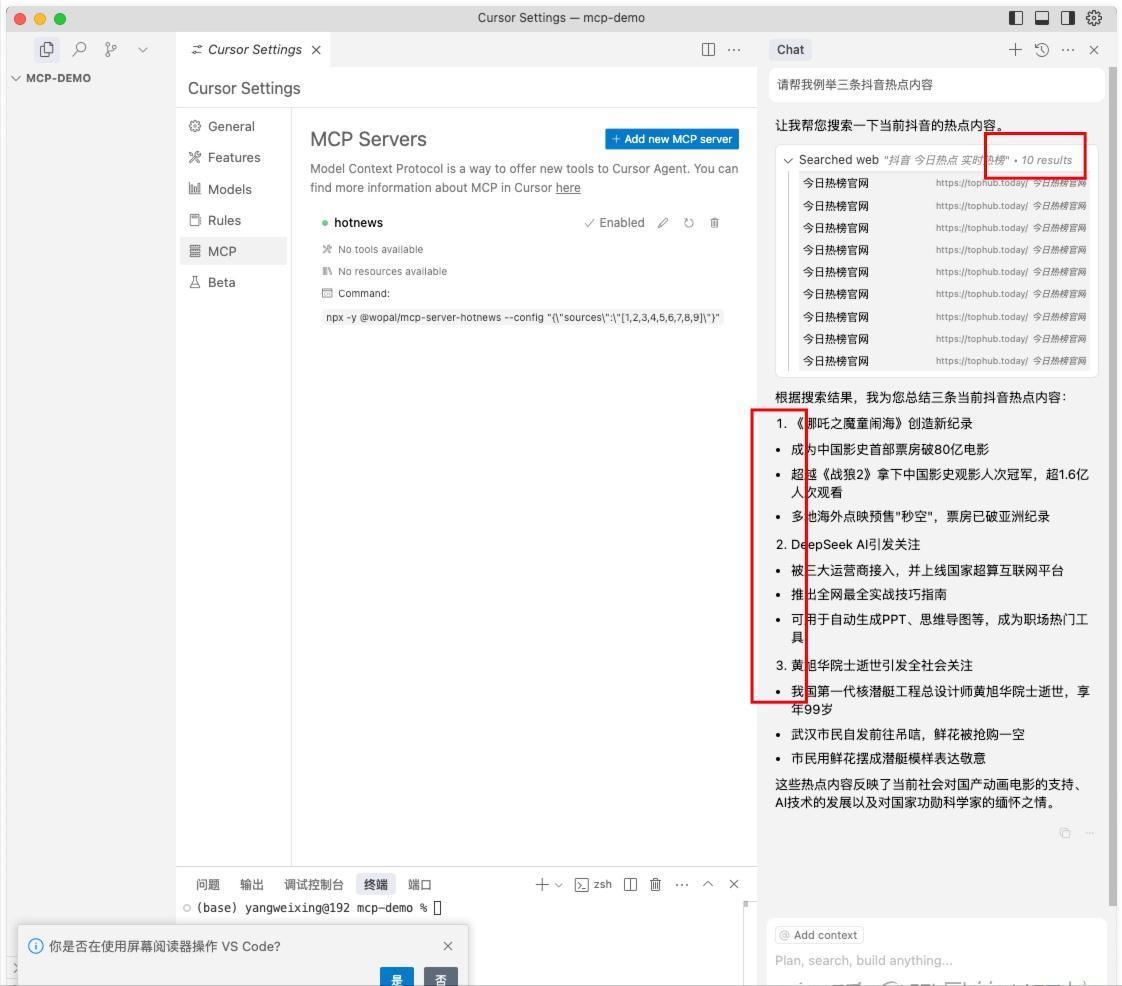Toggle primary sidebar layout icon in title bar
The height and width of the screenshot is (986, 1122).
tap(1016, 18)
